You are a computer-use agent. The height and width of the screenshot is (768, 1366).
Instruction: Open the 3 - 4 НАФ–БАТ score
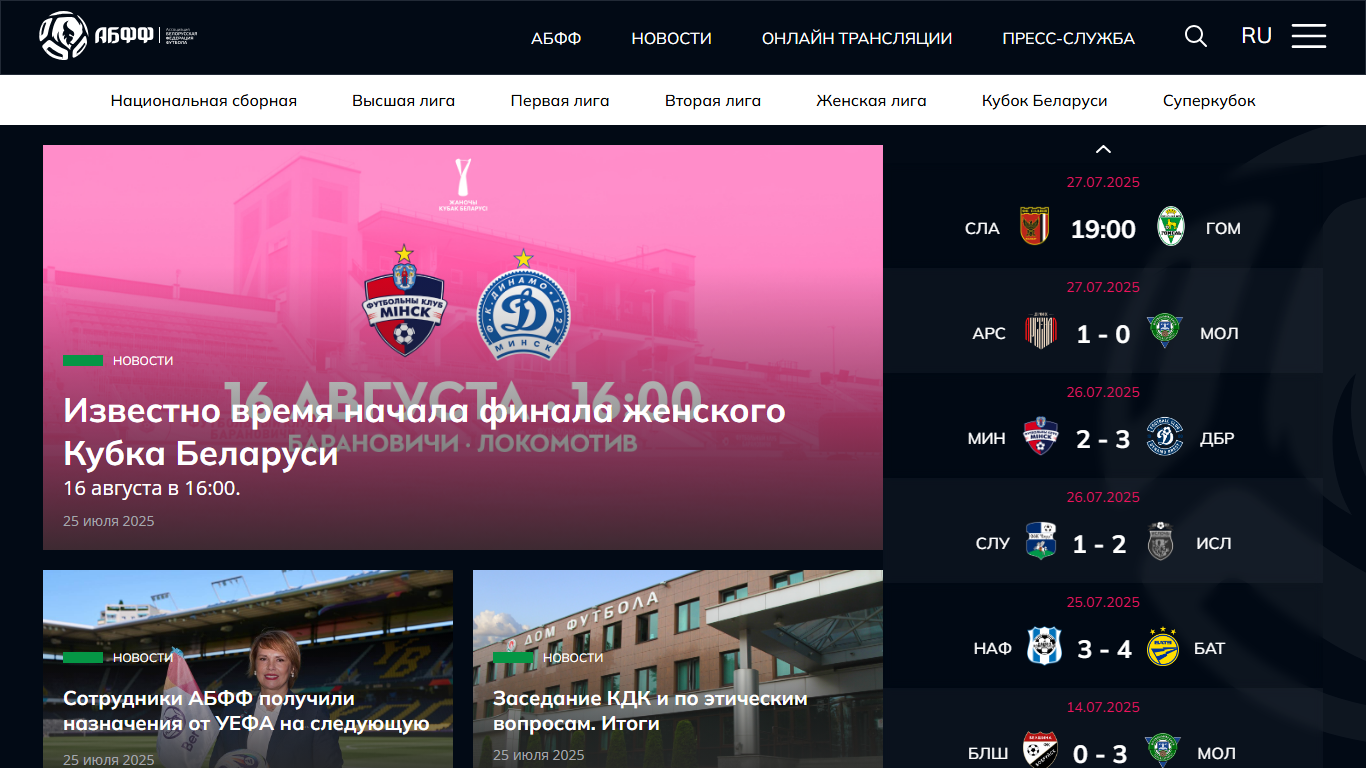(x=1104, y=649)
